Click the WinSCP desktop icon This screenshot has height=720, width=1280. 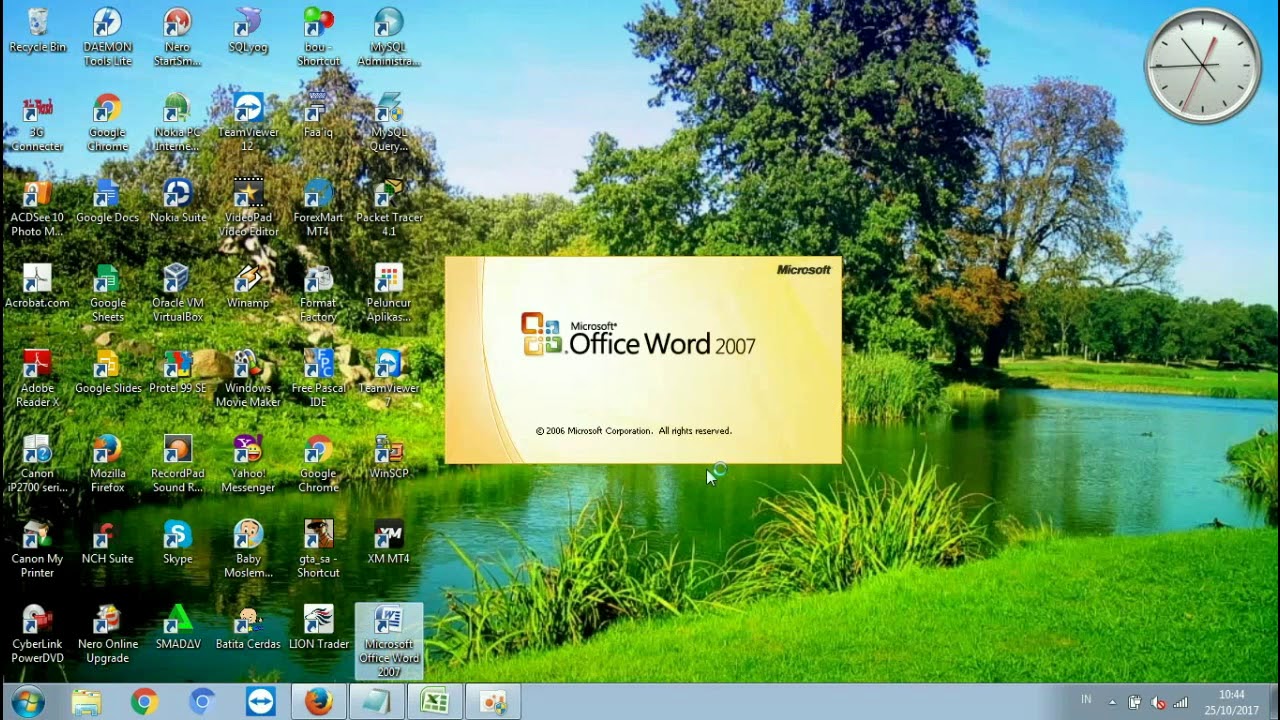pyautogui.click(x=388, y=458)
